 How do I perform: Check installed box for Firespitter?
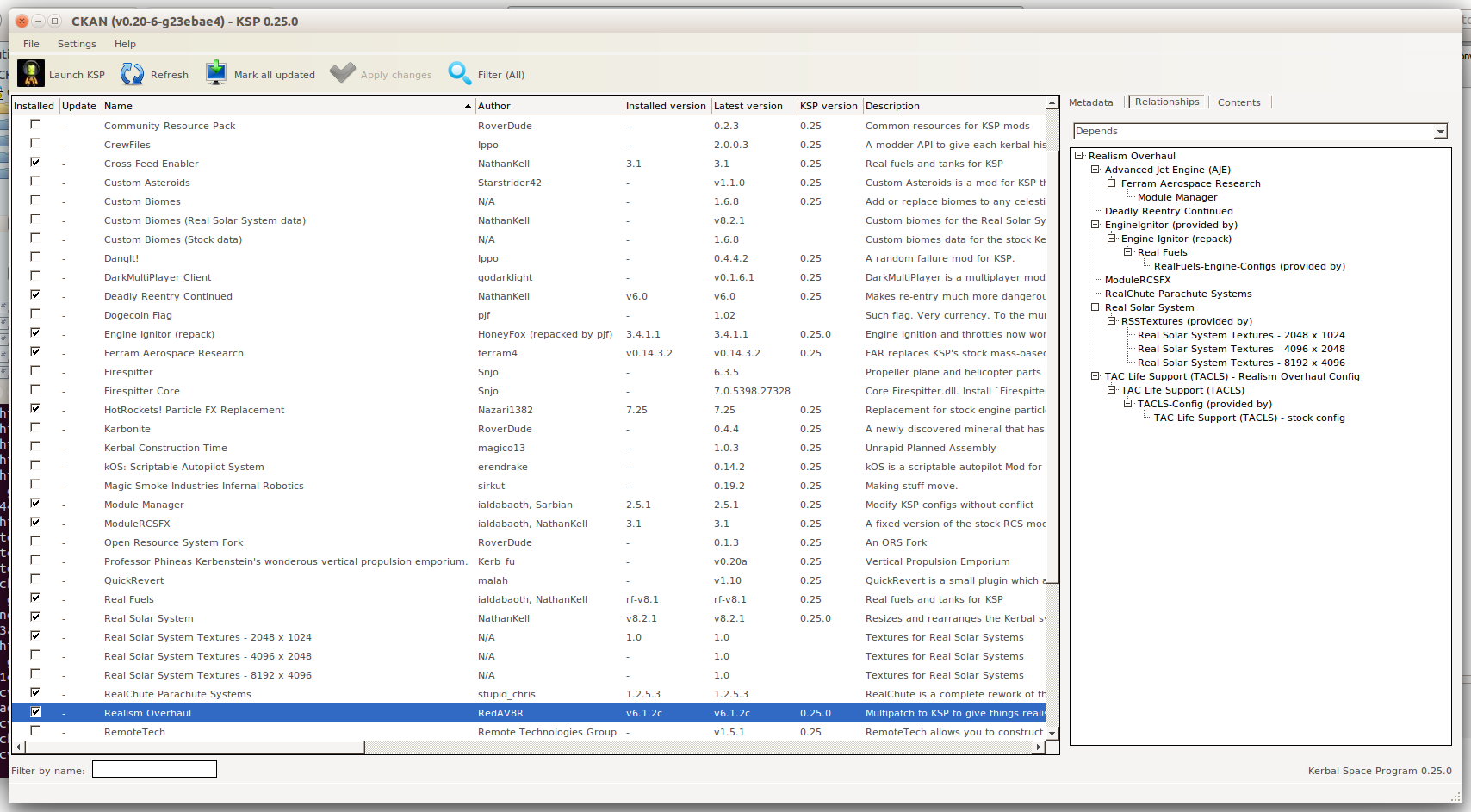coord(35,370)
